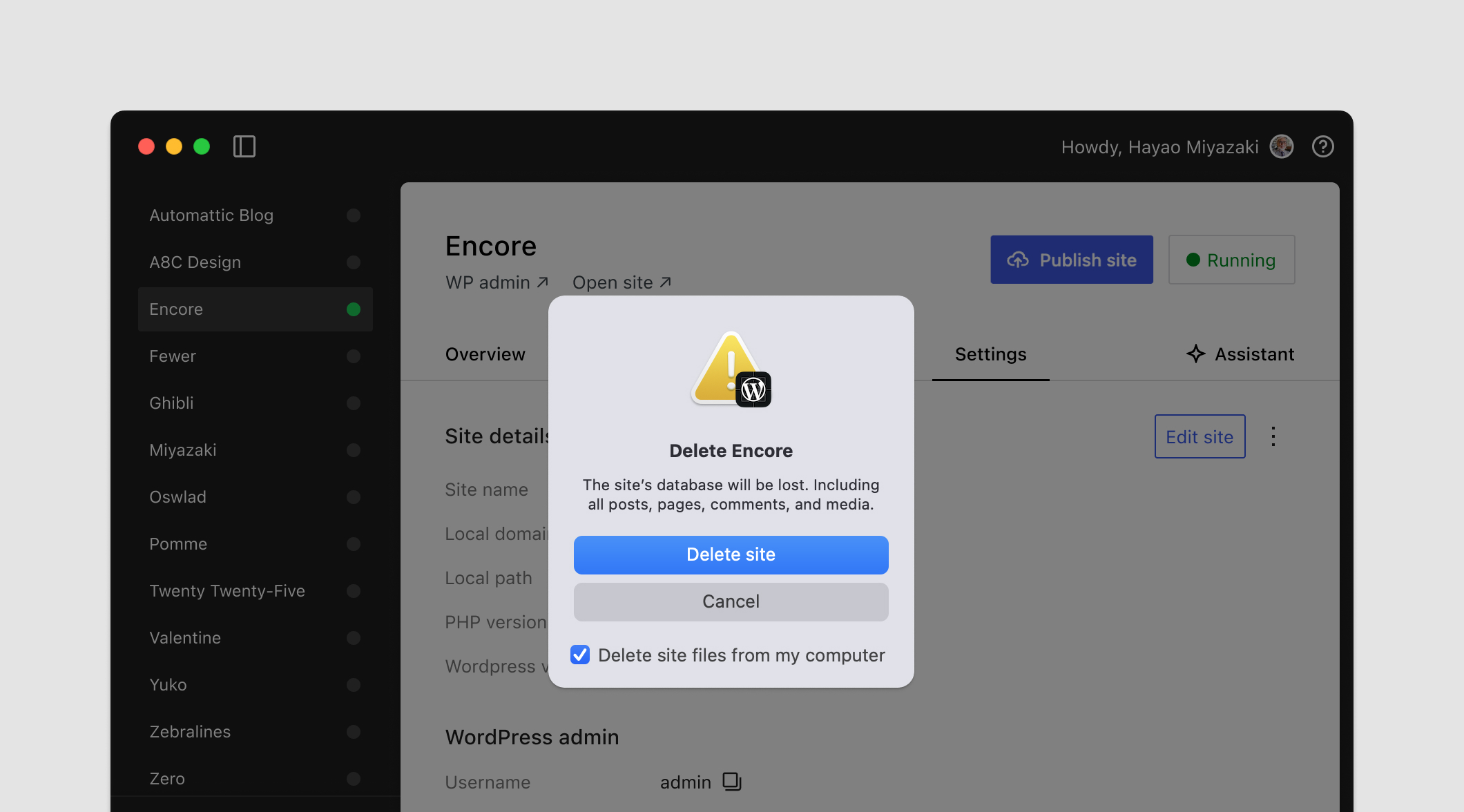Open the Miyazaki site
1464x812 pixels.
coord(256,450)
